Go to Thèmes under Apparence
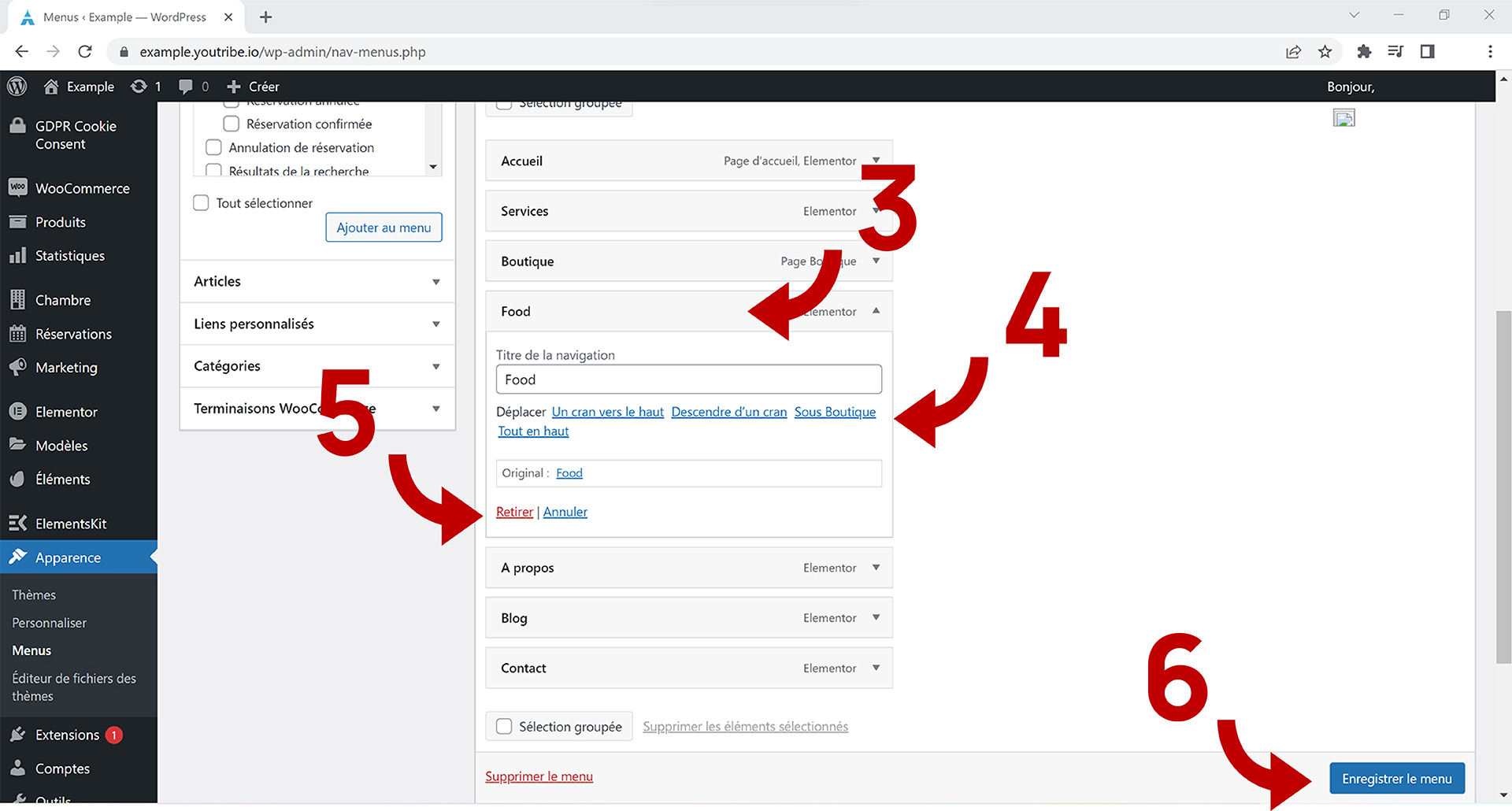 click(34, 595)
